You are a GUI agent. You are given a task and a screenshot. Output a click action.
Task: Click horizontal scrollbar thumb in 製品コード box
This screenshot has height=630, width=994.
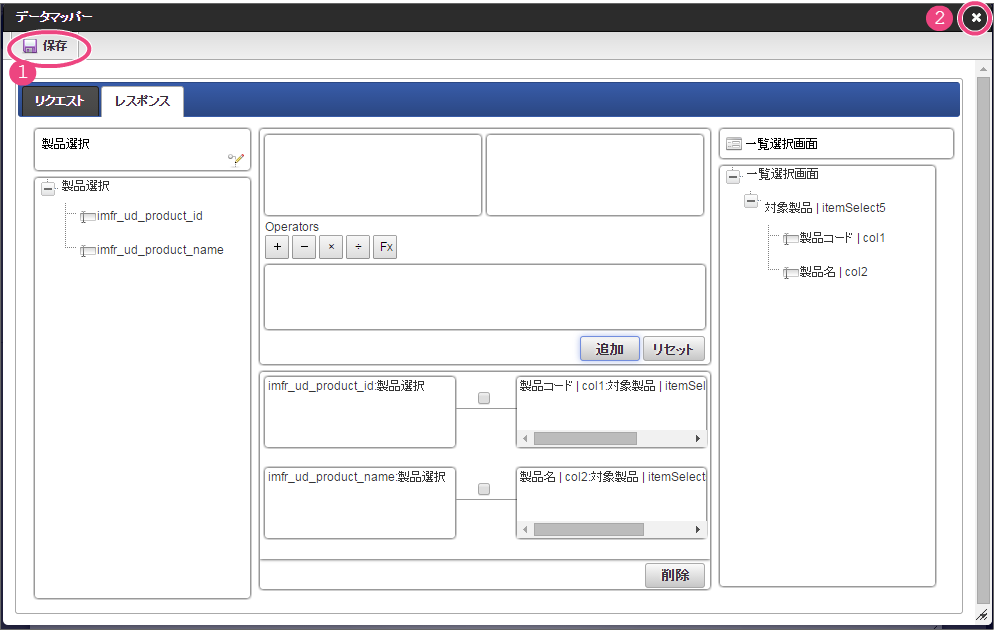tap(585, 439)
